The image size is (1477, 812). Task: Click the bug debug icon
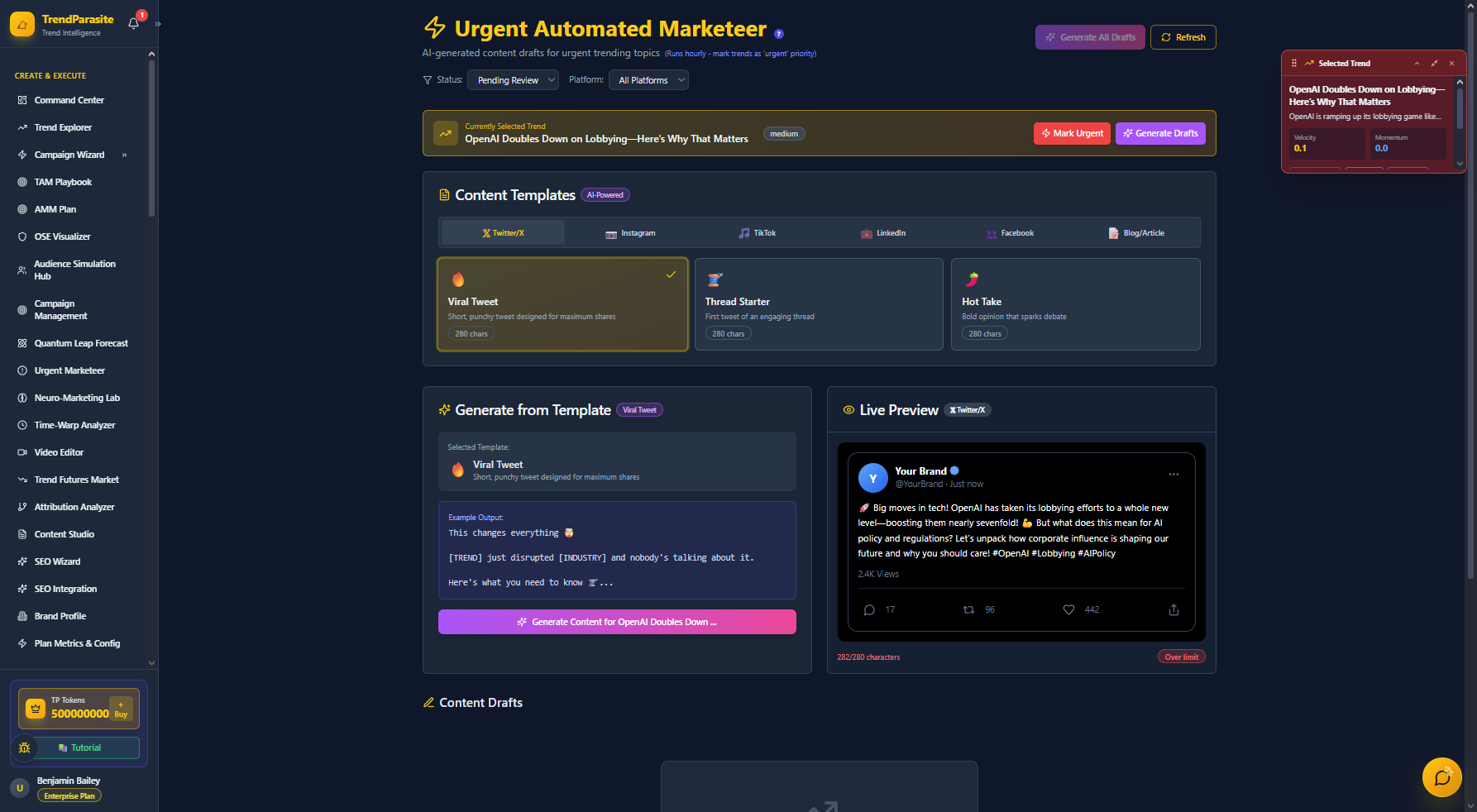(x=24, y=748)
